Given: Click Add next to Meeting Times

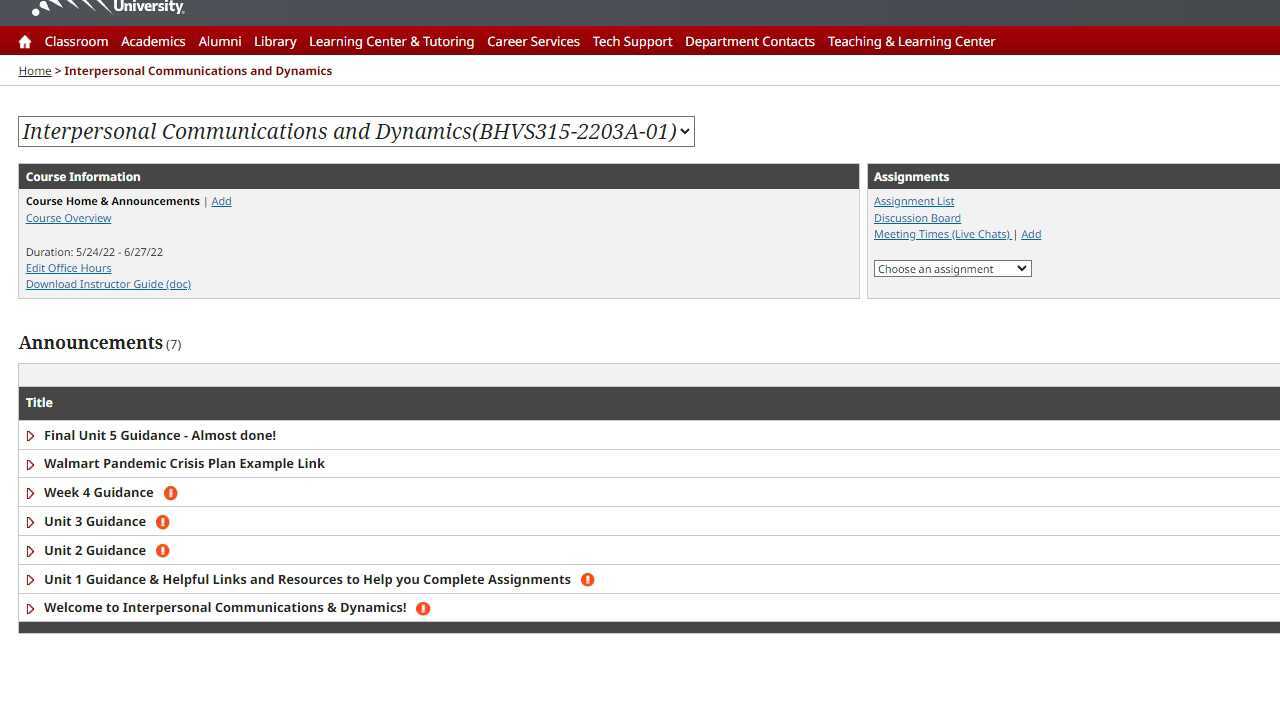Looking at the screenshot, I should tap(1031, 234).
